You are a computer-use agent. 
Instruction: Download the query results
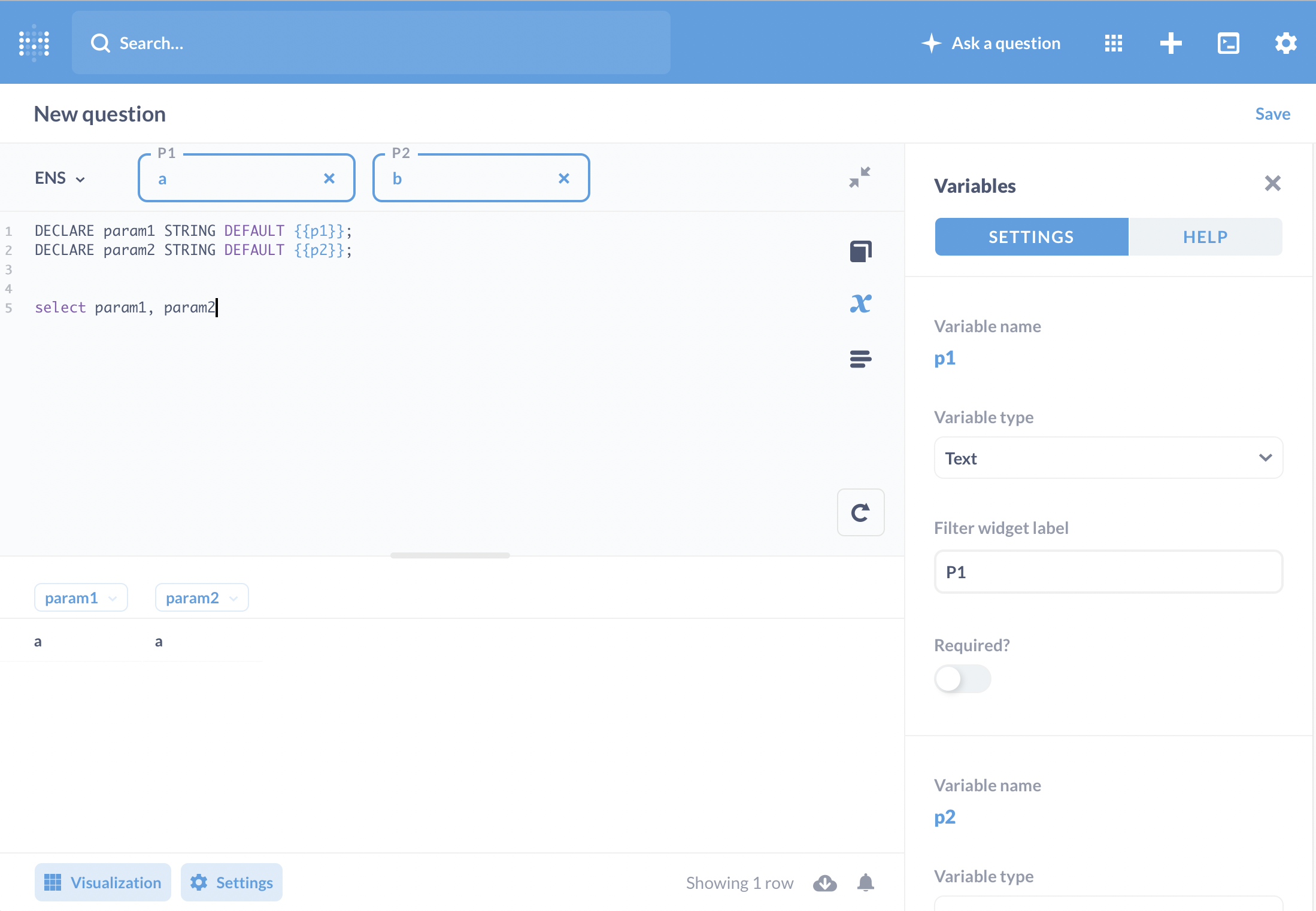pyautogui.click(x=824, y=882)
